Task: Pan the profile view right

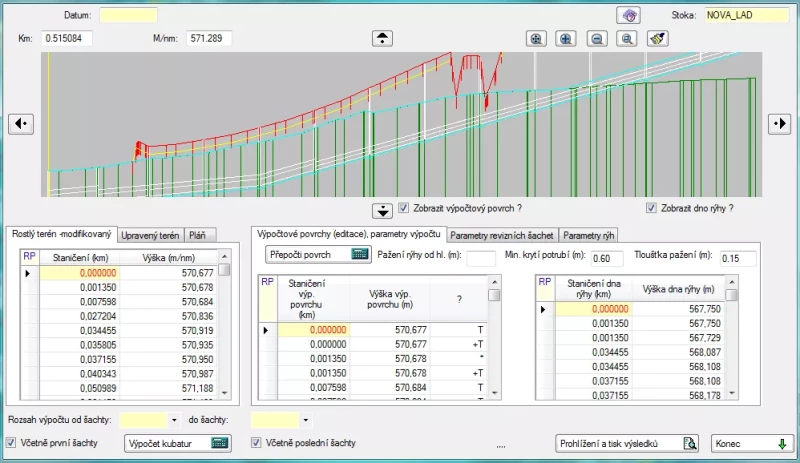Action: coord(779,123)
